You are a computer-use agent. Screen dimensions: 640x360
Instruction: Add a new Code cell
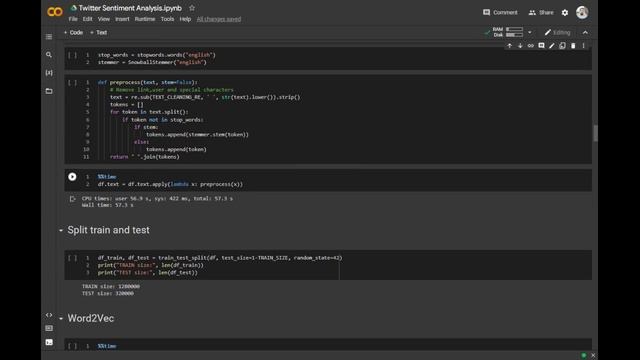tap(73, 33)
